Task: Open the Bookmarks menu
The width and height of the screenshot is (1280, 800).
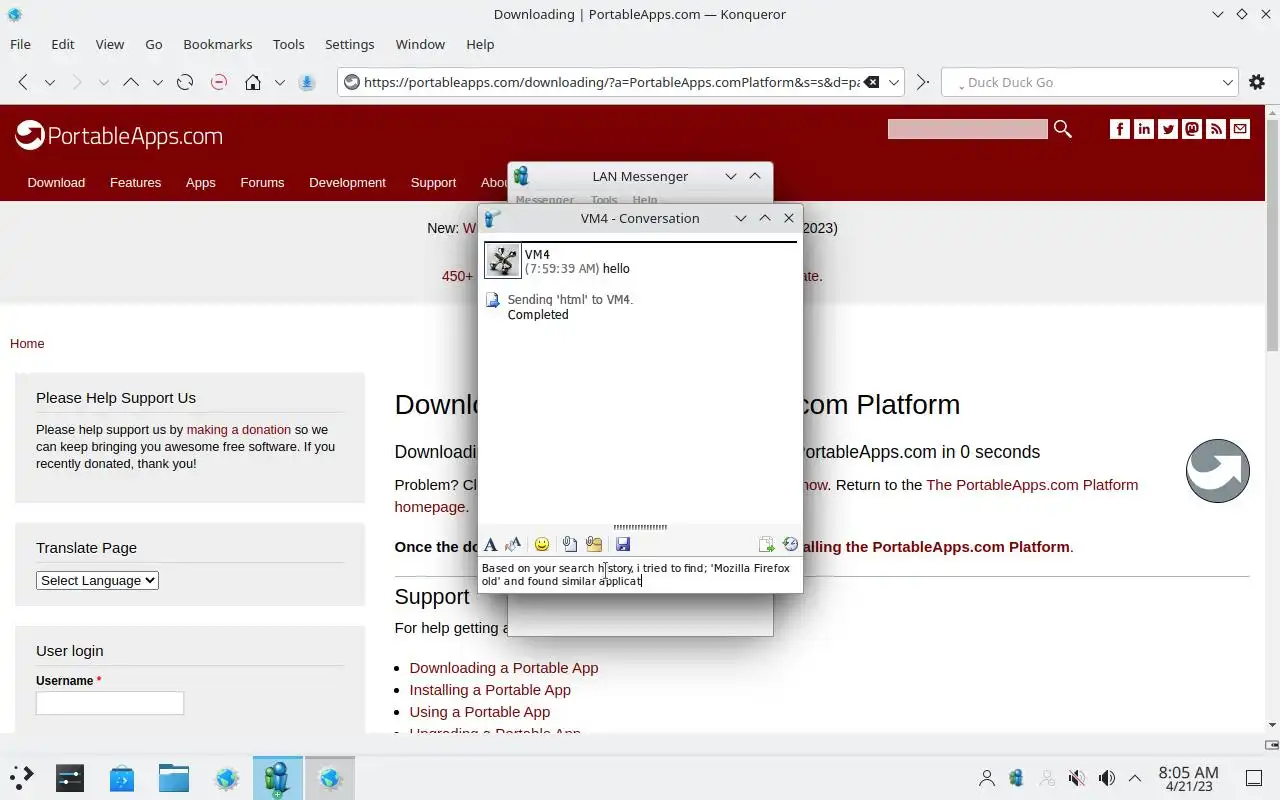Action: click(218, 44)
